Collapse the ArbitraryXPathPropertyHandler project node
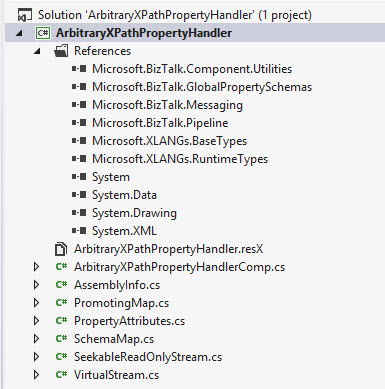Screen dimensions: 385x389 tap(19, 33)
